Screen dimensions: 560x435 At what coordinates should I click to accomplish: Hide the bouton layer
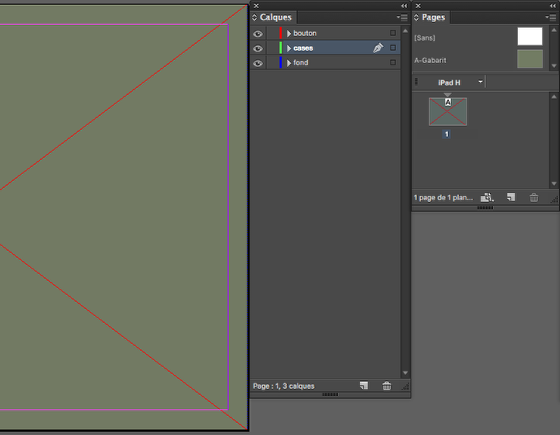click(x=258, y=34)
